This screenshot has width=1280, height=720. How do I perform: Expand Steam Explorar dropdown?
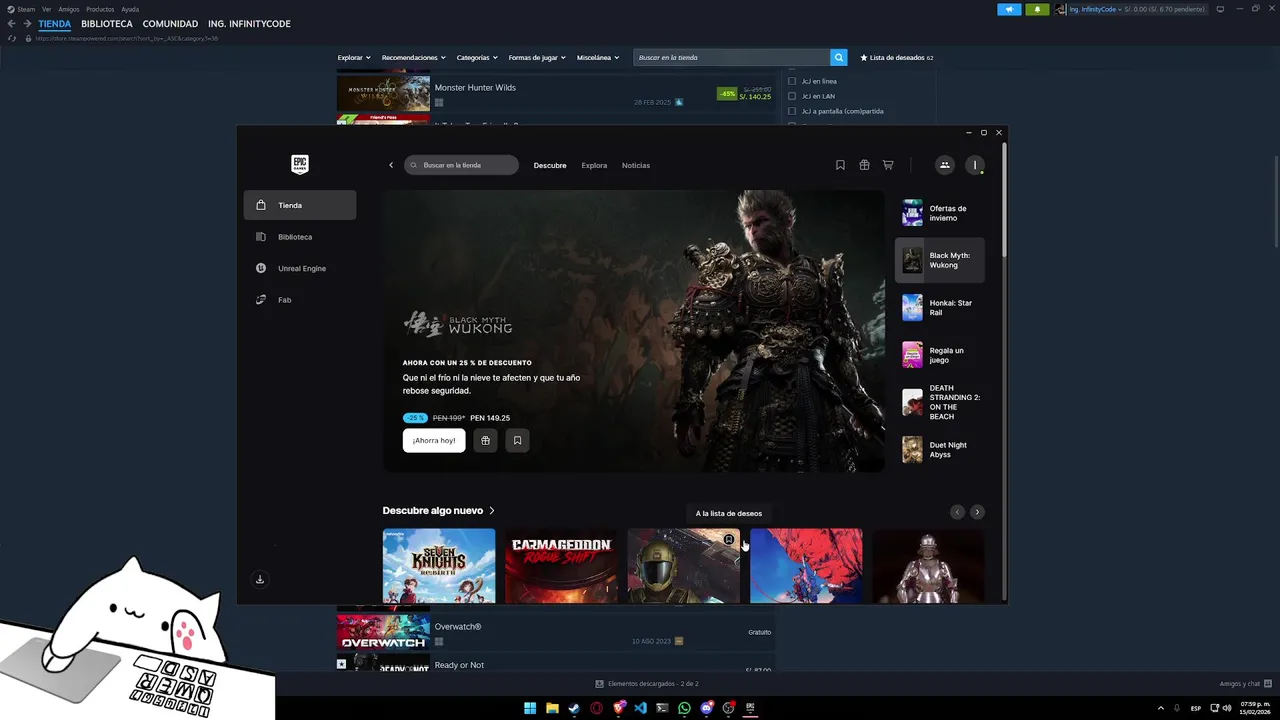(354, 57)
